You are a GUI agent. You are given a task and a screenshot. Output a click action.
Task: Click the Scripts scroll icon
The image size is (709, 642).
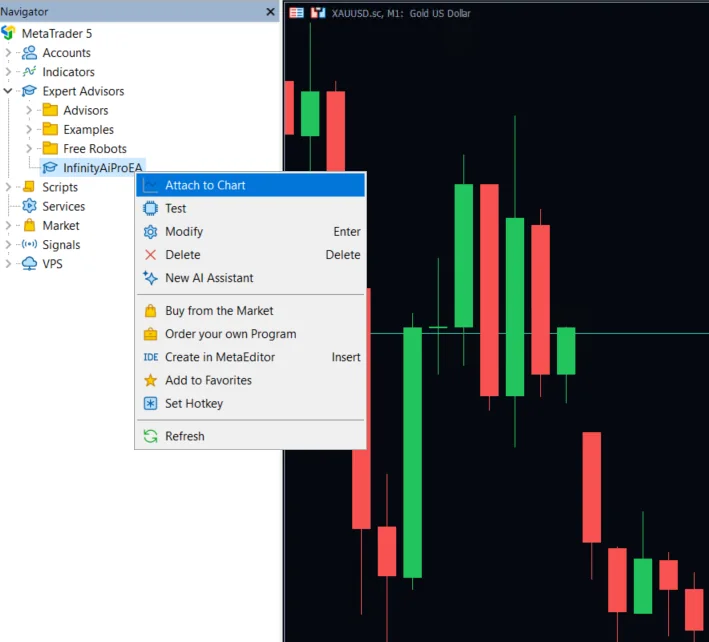click(x=29, y=187)
